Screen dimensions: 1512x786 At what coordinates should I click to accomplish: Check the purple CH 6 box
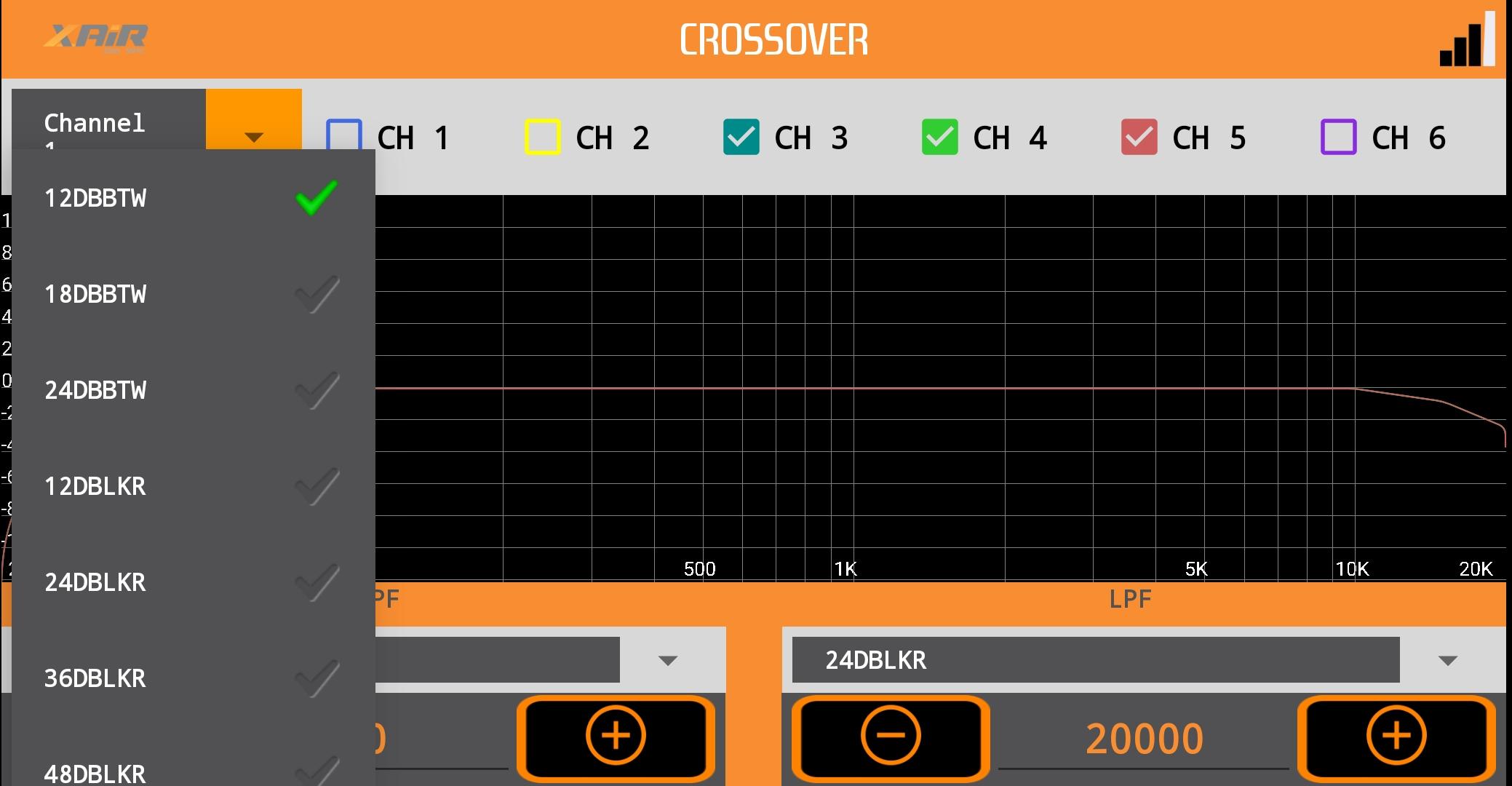click(x=1338, y=137)
